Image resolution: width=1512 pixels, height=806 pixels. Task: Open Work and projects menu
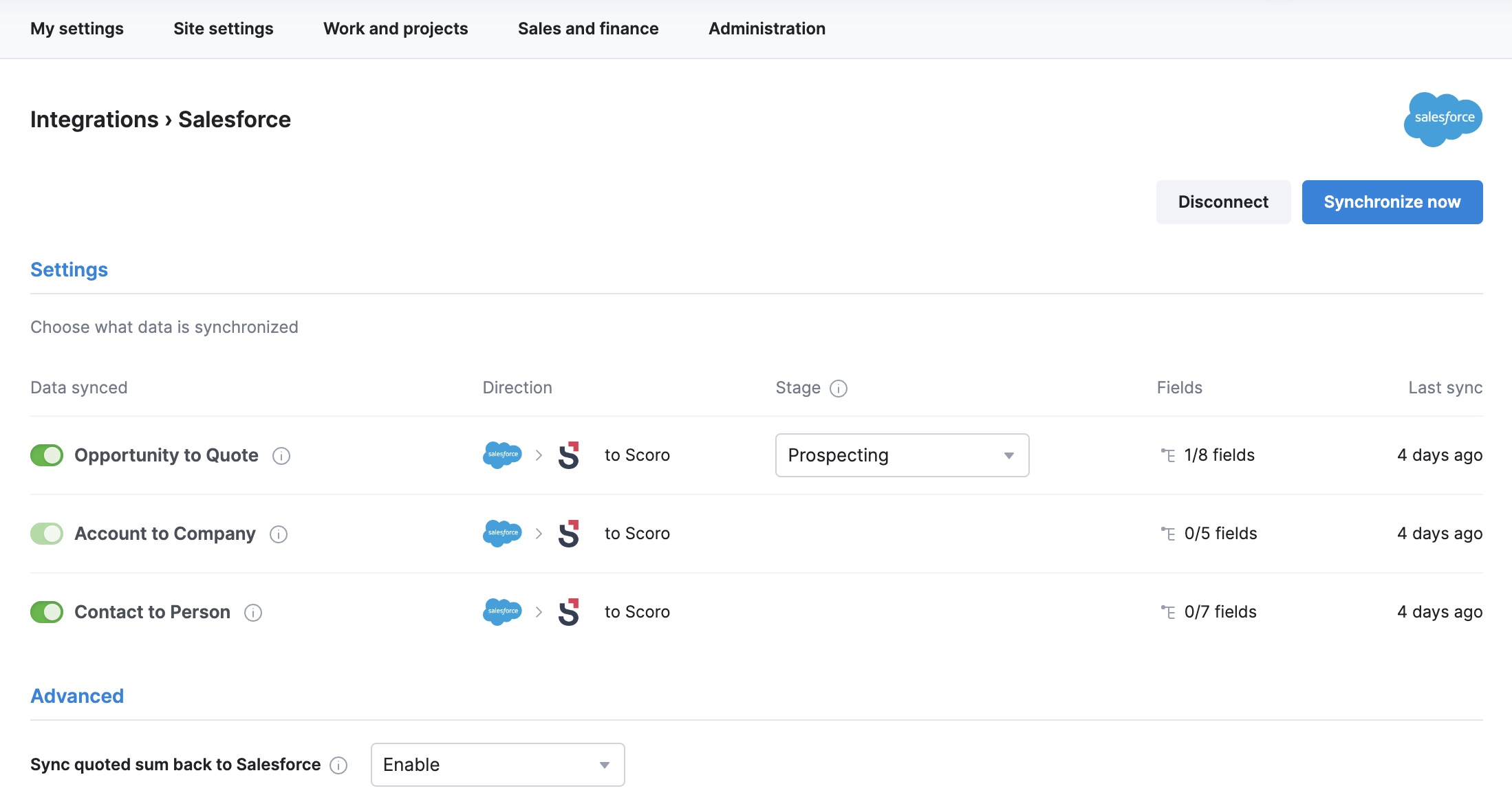(x=396, y=29)
